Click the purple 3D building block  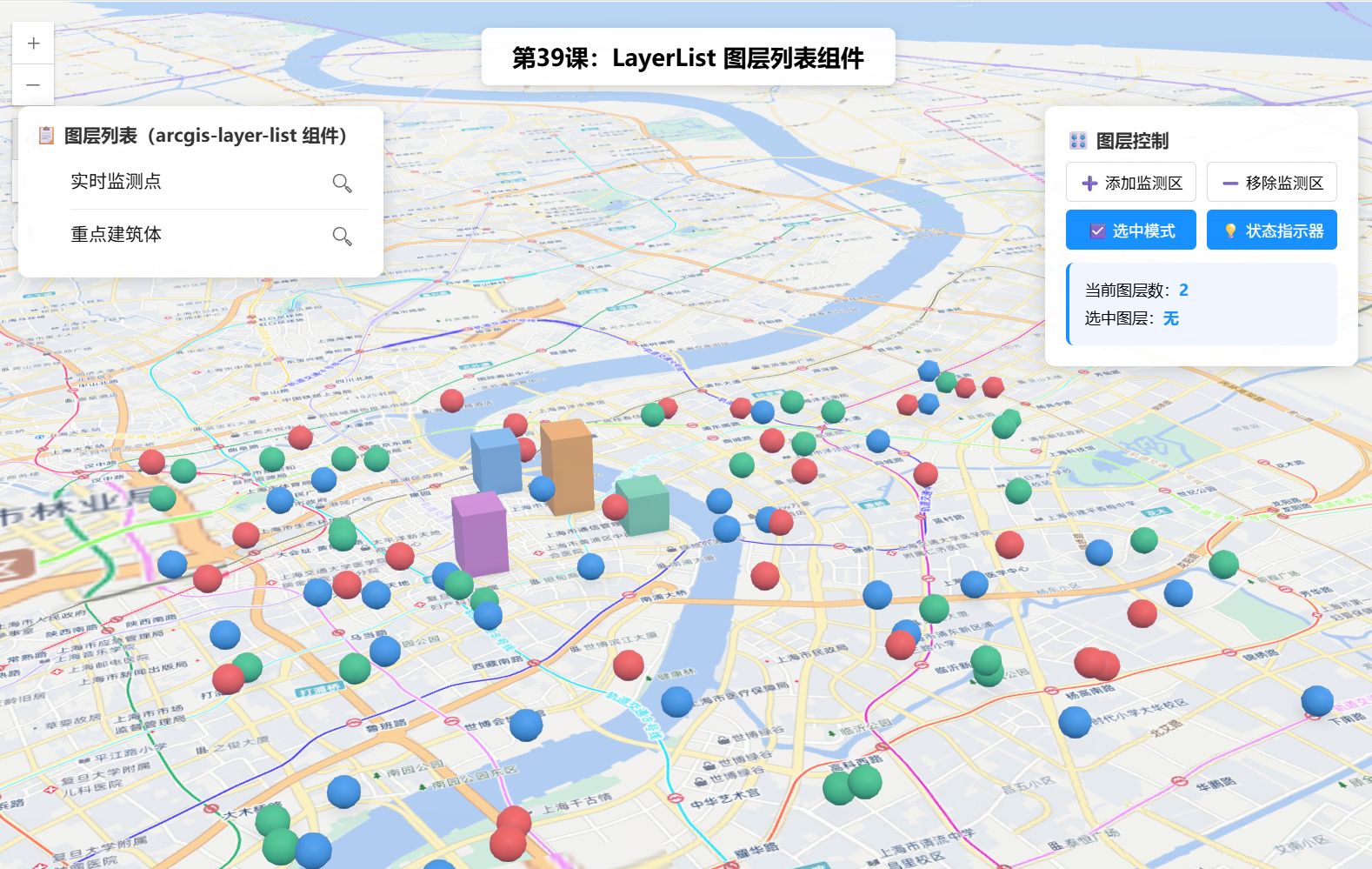(x=480, y=532)
